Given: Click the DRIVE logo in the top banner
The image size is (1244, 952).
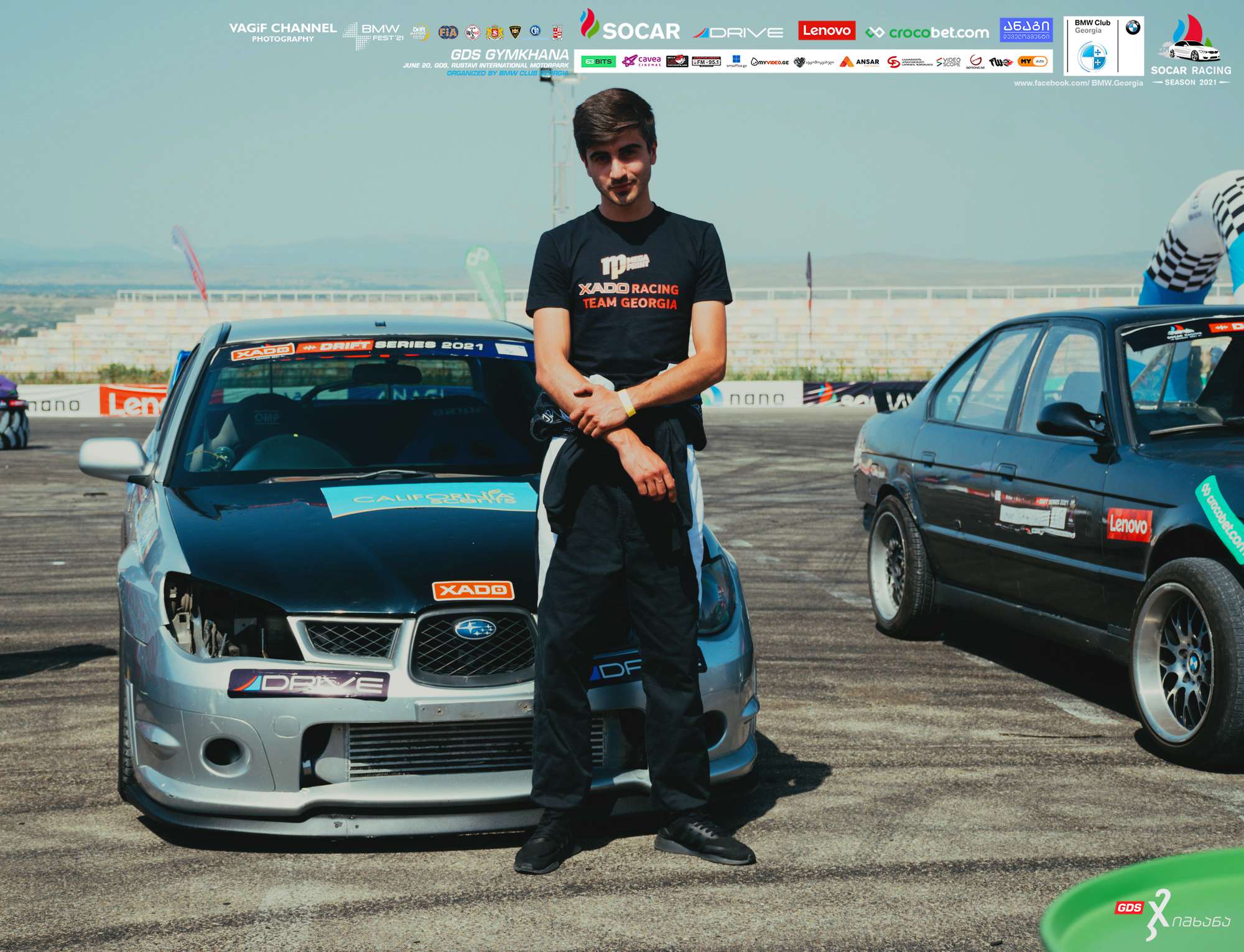Looking at the screenshot, I should pos(738,32).
